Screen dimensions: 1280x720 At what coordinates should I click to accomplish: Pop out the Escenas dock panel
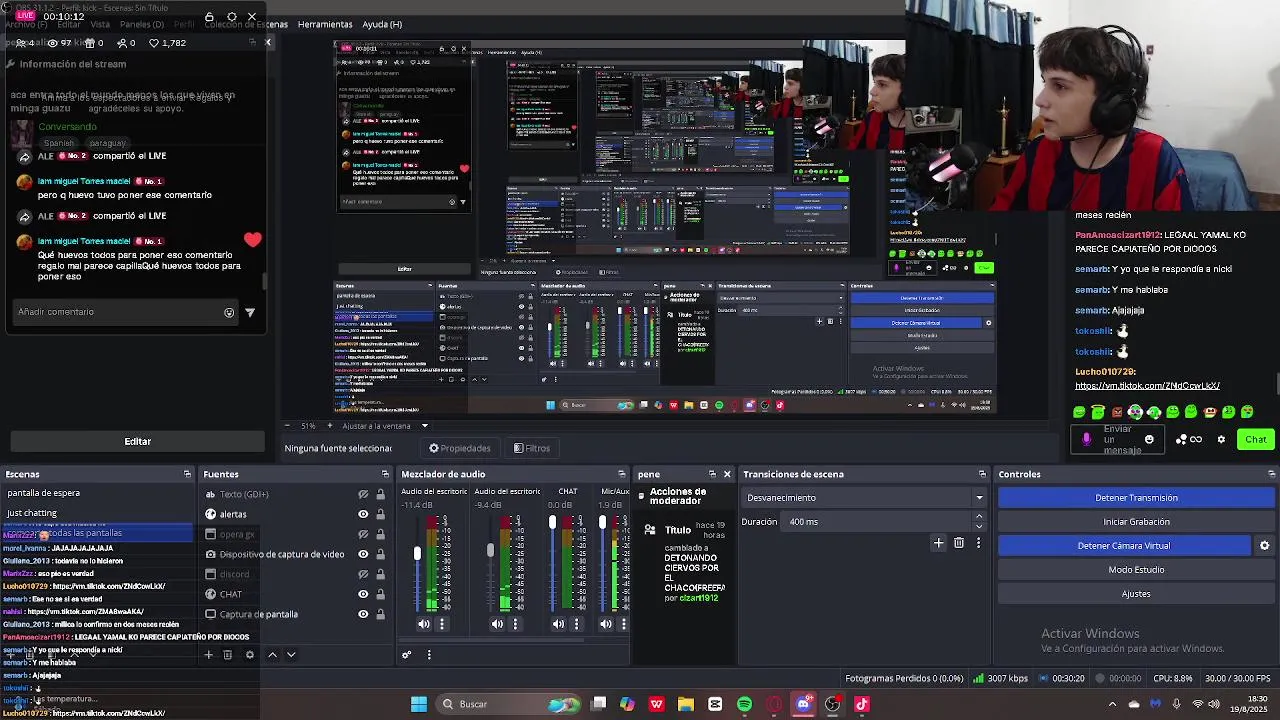click(x=187, y=474)
